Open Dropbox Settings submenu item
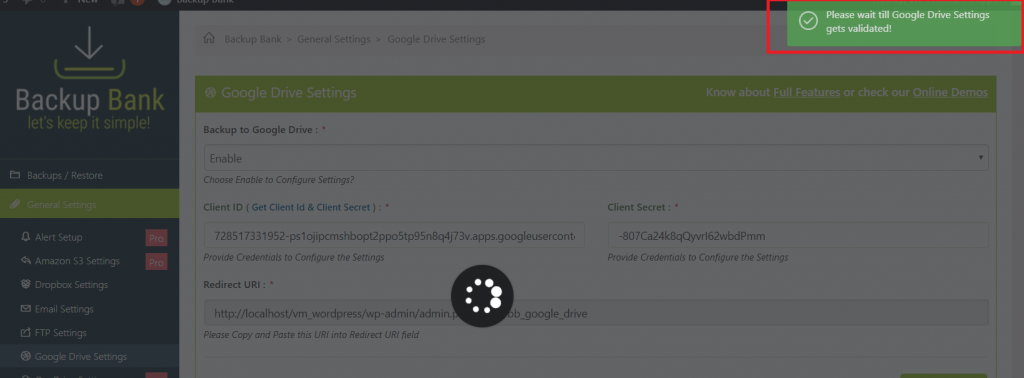The height and width of the screenshot is (378, 1024). pos(71,285)
